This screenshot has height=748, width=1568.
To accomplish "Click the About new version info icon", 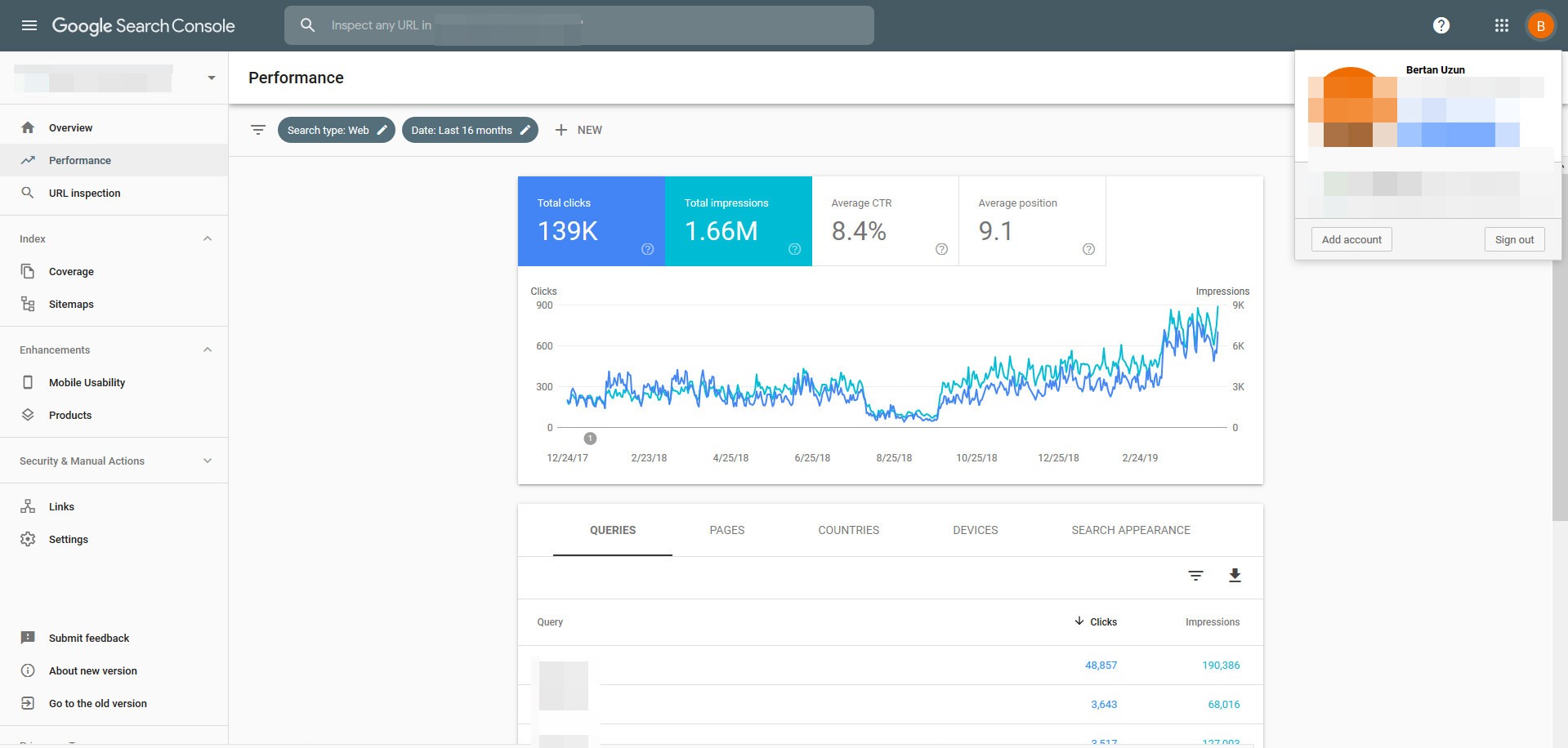I will (x=28, y=670).
